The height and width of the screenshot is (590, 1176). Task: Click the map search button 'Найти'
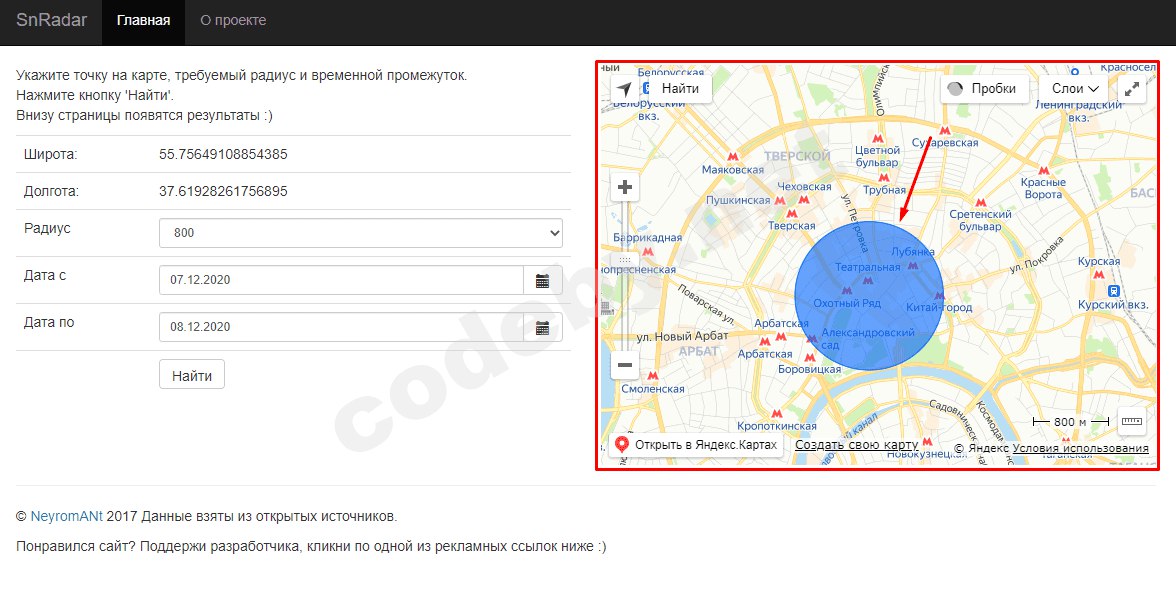pyautogui.click(x=680, y=88)
